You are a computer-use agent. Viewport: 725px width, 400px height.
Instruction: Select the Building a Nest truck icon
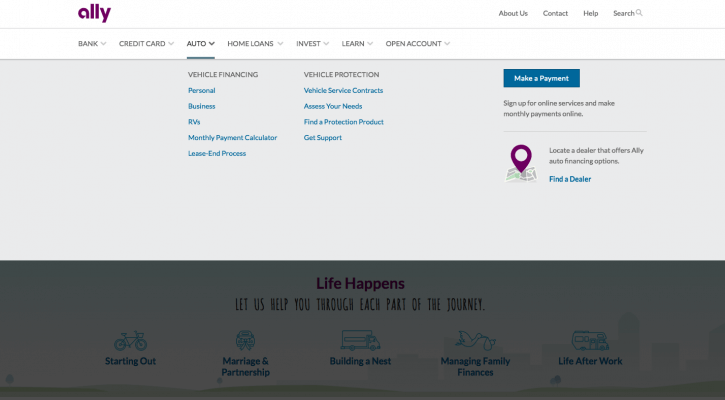coord(360,341)
